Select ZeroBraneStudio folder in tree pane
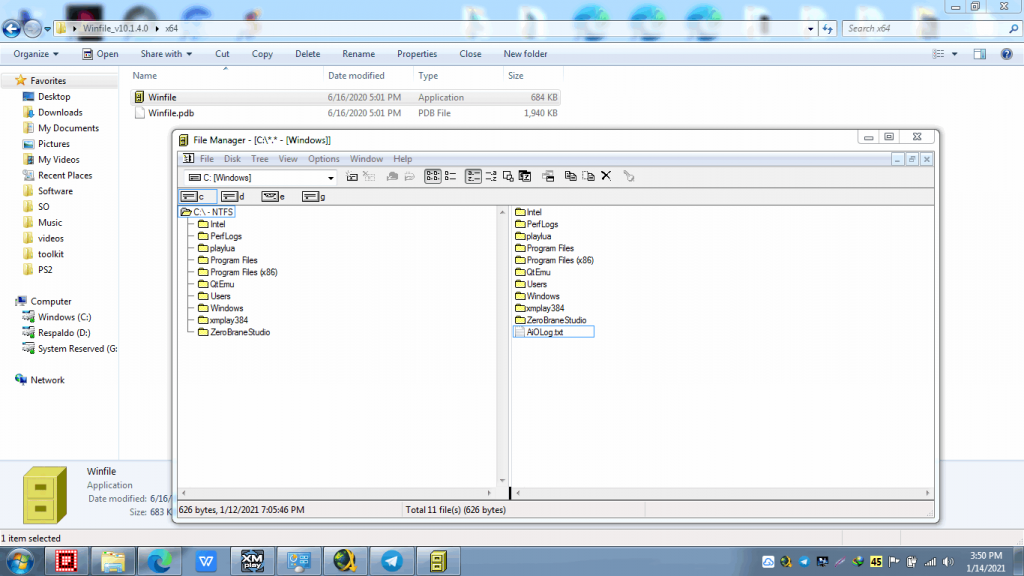1024x576 pixels. point(234,332)
